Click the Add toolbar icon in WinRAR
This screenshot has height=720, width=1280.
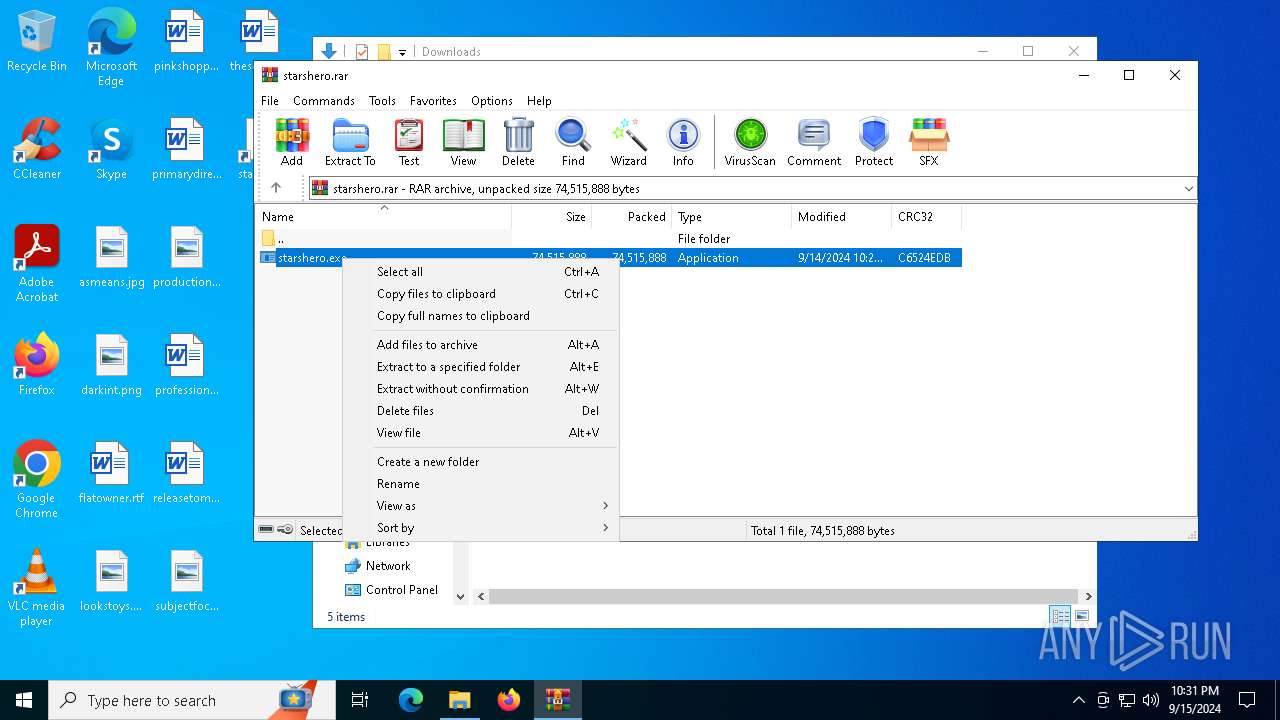[292, 142]
